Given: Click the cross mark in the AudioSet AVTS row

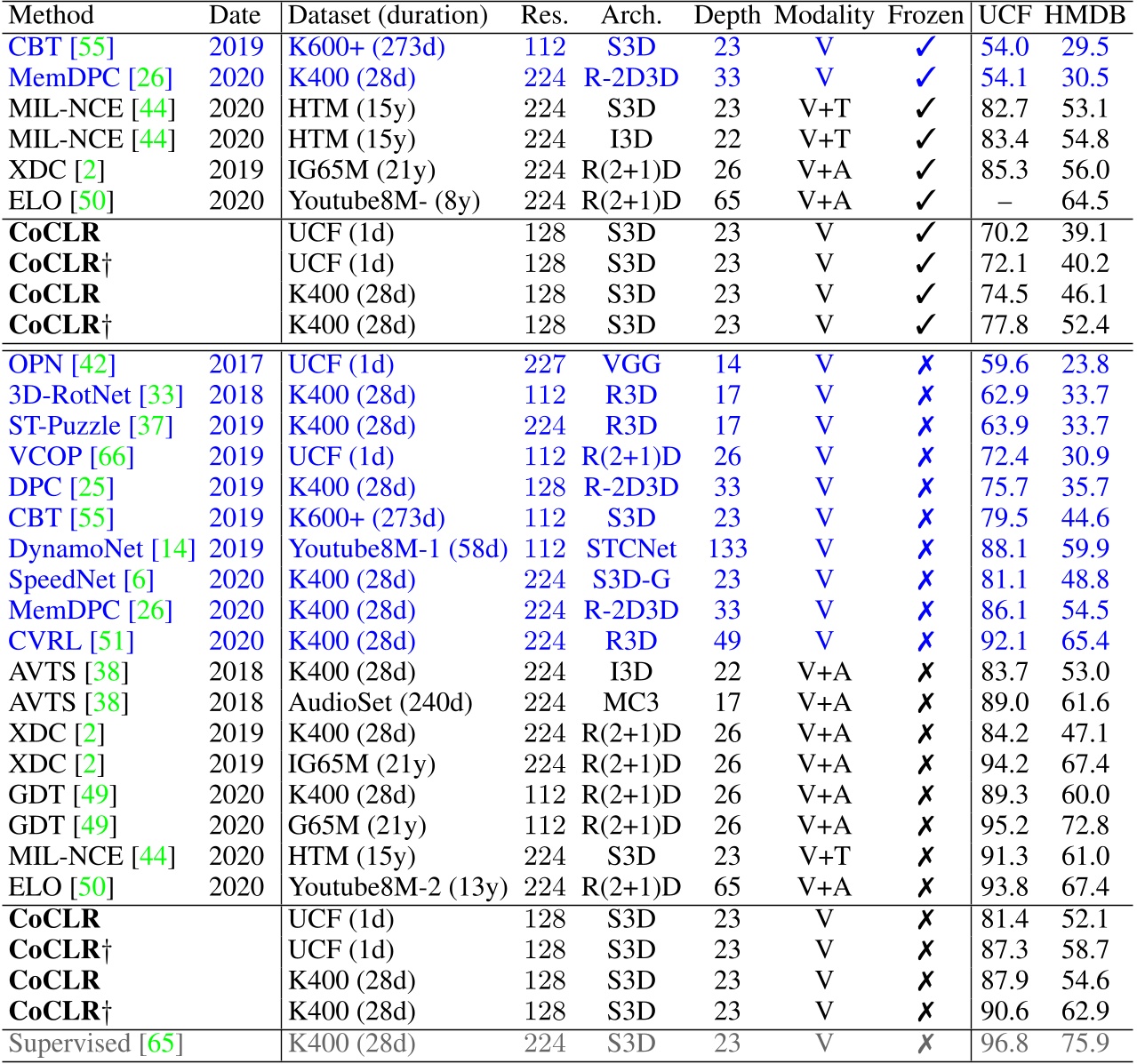Looking at the screenshot, I should 925,703.
